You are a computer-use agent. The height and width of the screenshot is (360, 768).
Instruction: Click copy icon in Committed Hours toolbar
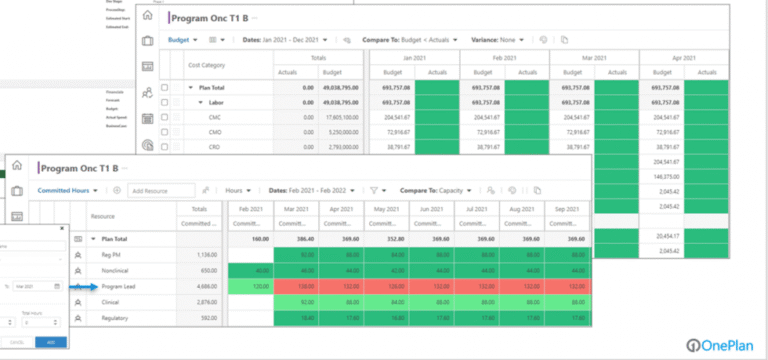coord(537,191)
